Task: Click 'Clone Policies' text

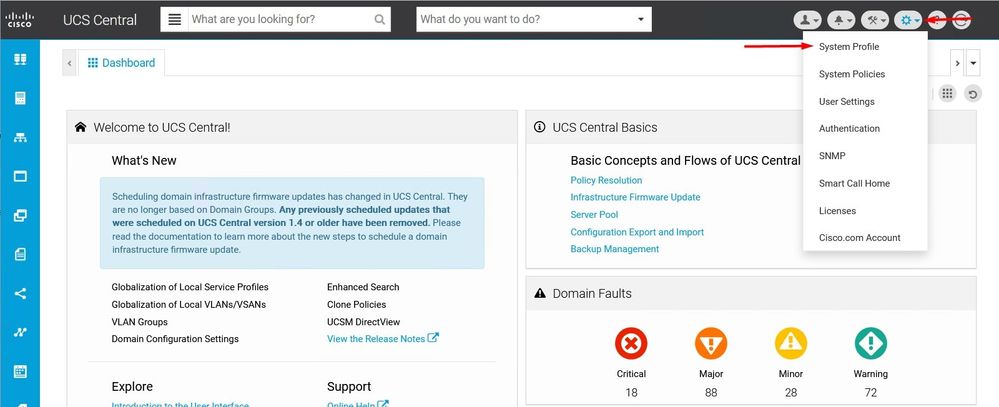Action: click(x=356, y=304)
